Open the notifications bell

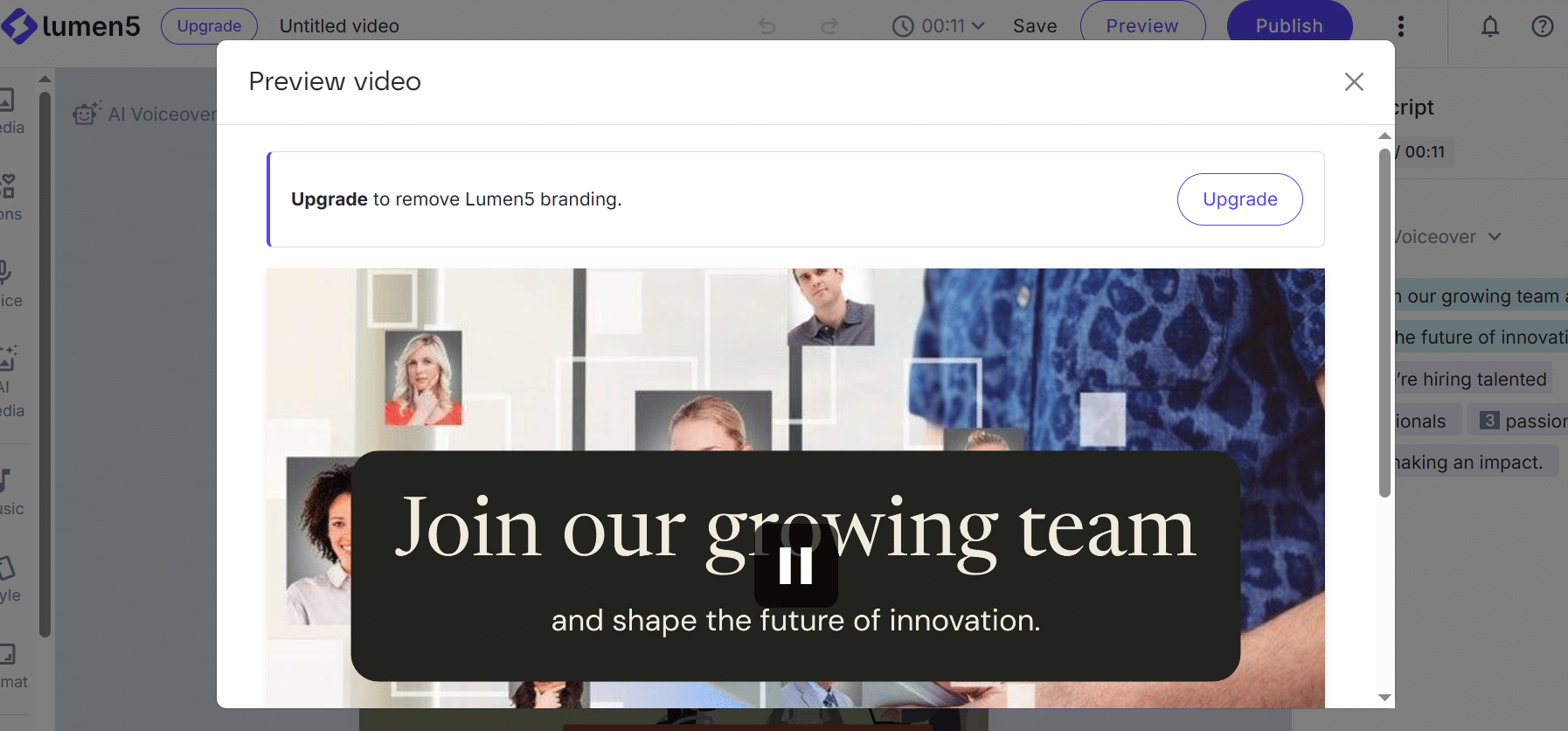click(x=1490, y=26)
